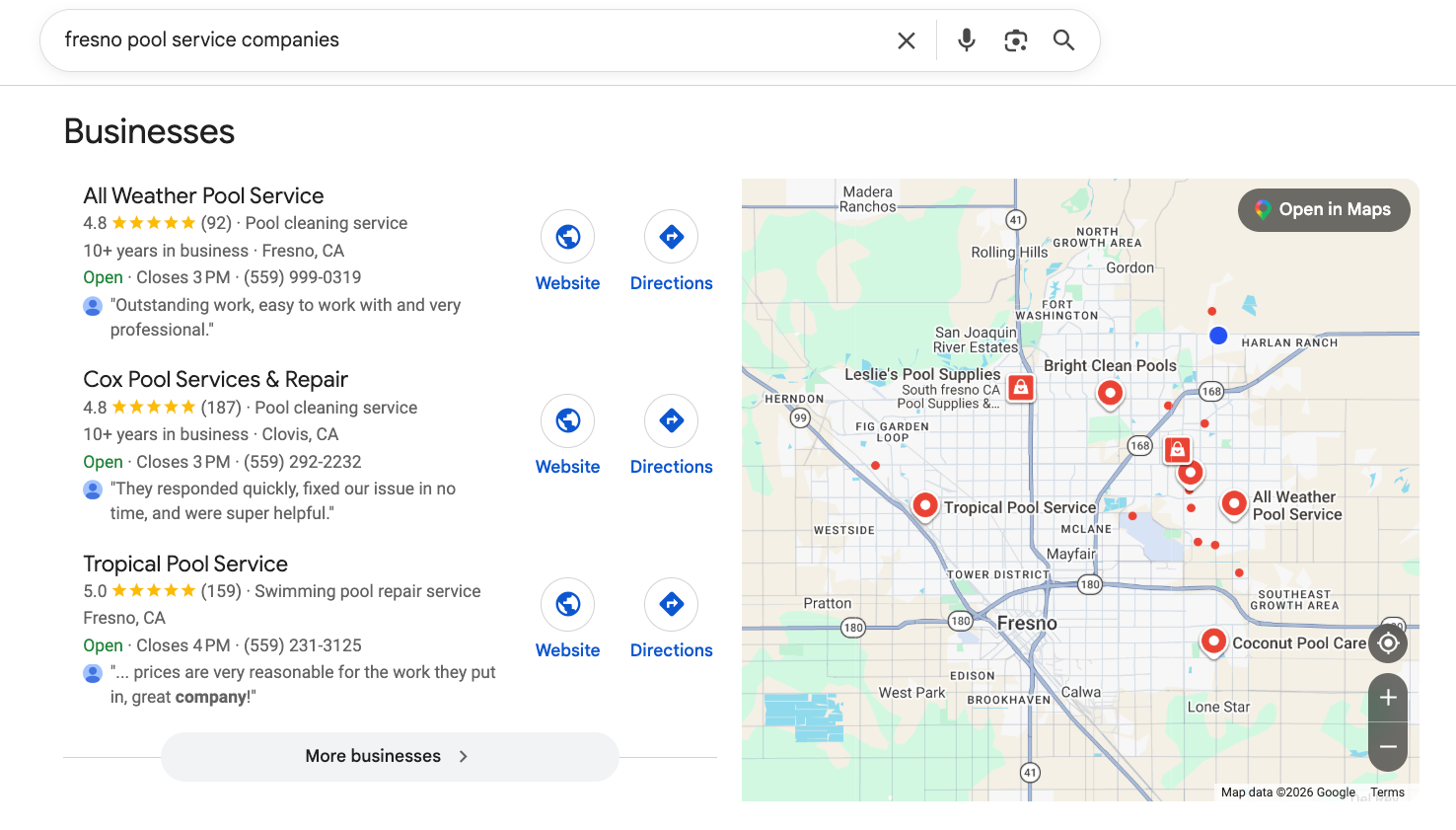Expand list with More businesses button
The image size is (1456, 830).
pyautogui.click(x=390, y=757)
